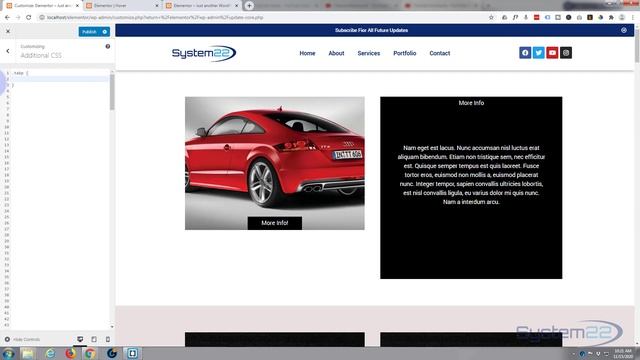Close the WordPress Customizer panel
Screen dimensions: 640x360
(8, 31)
